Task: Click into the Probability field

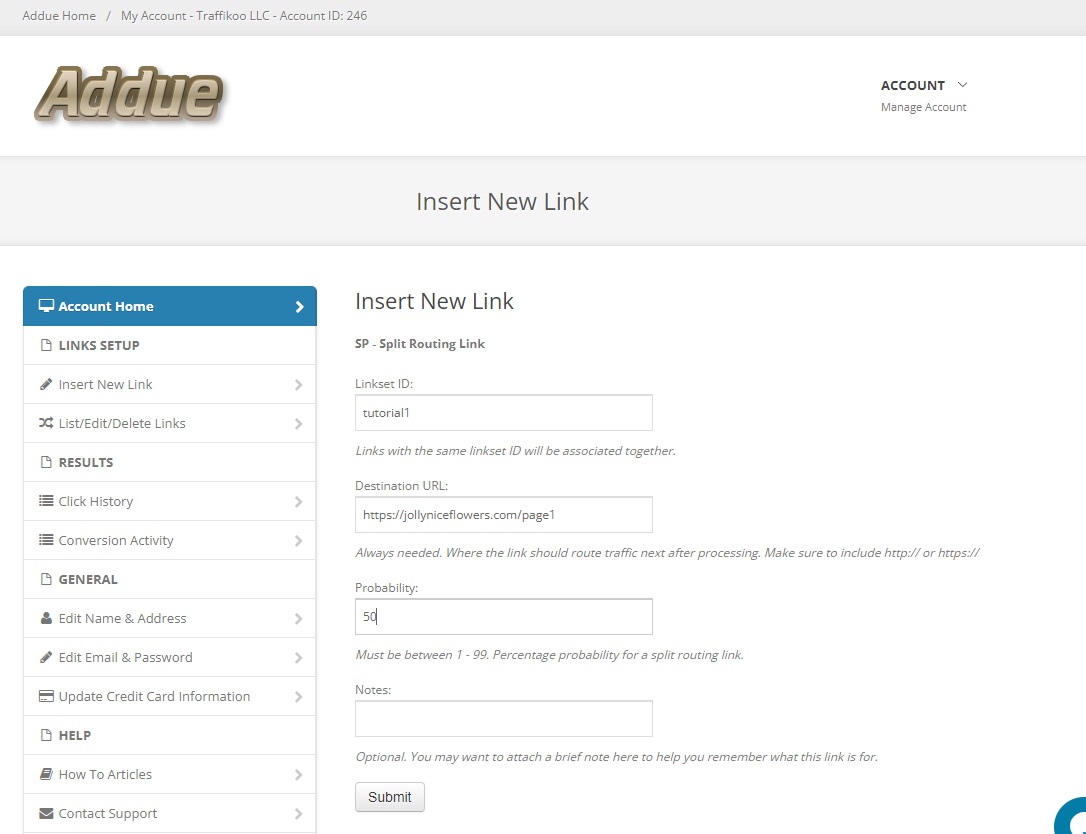Action: [504, 616]
